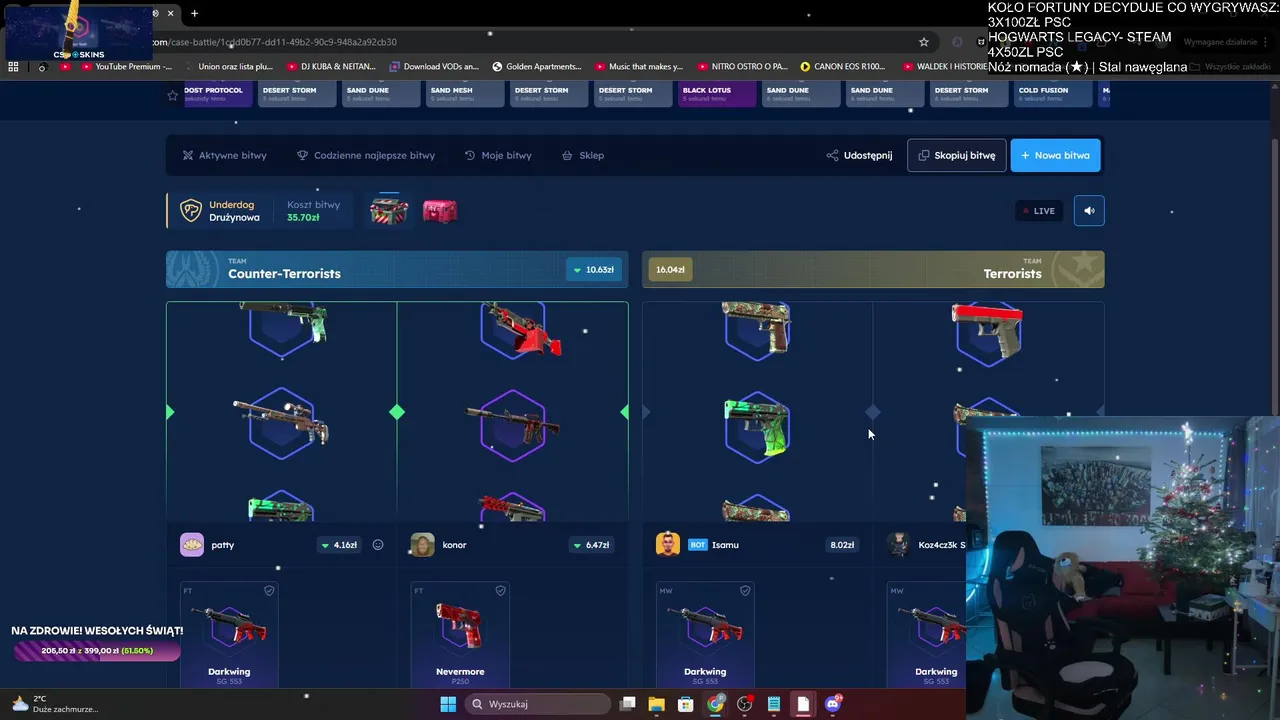
Task: Open Microsoft Store from the taskbar
Action: (686, 704)
